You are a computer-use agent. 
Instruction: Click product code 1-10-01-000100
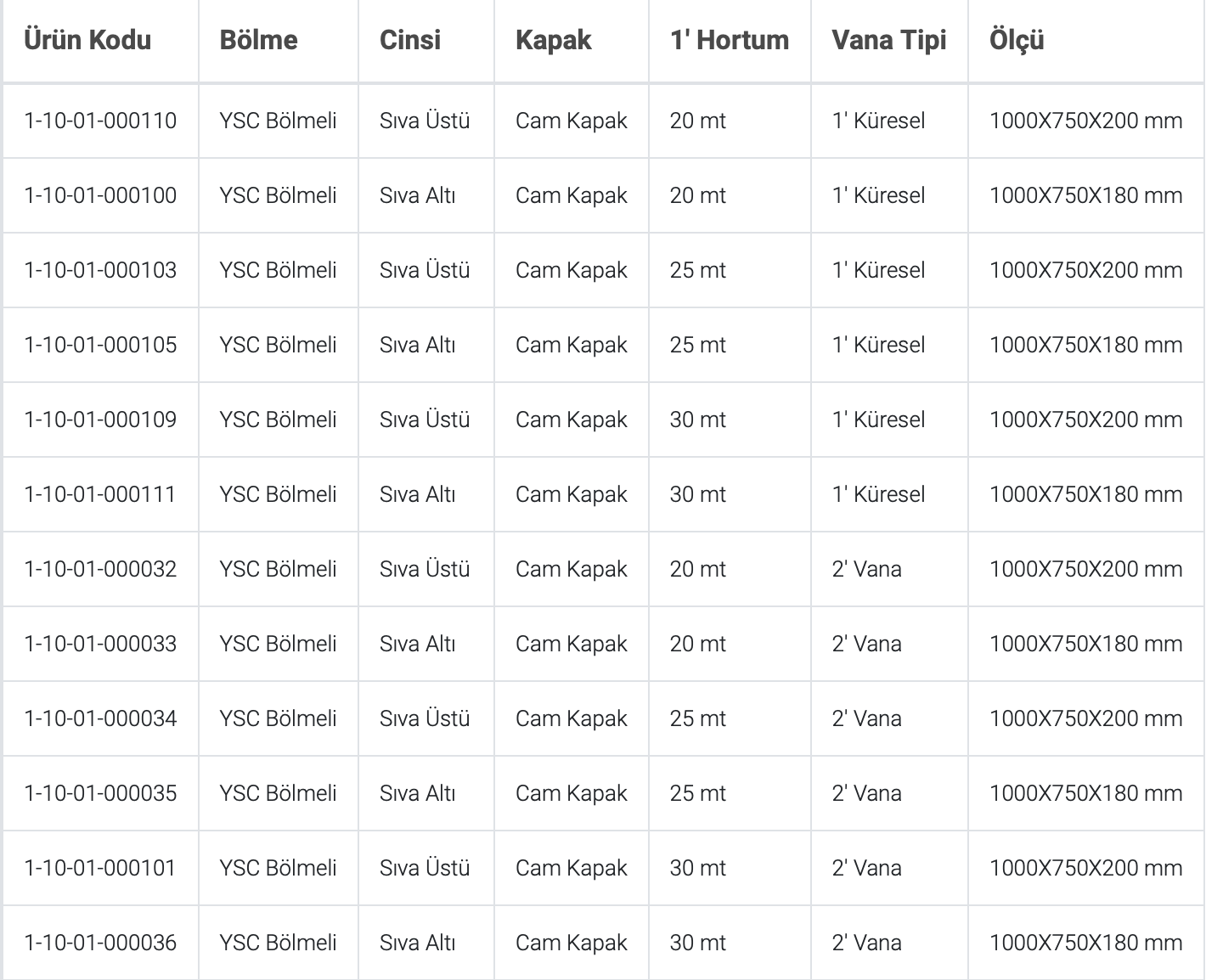click(x=100, y=195)
